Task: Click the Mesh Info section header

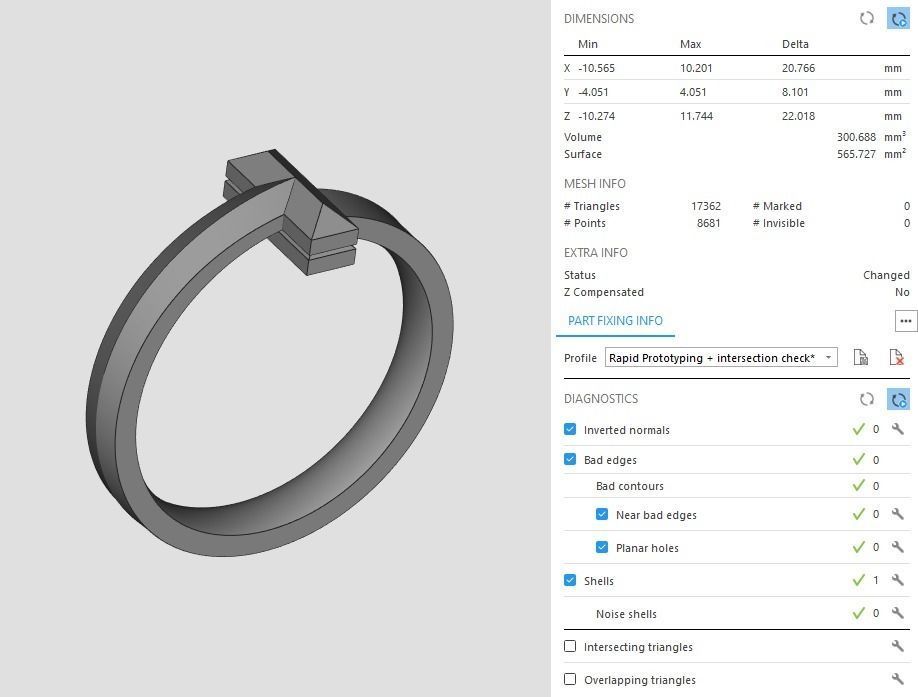Action: coord(595,184)
